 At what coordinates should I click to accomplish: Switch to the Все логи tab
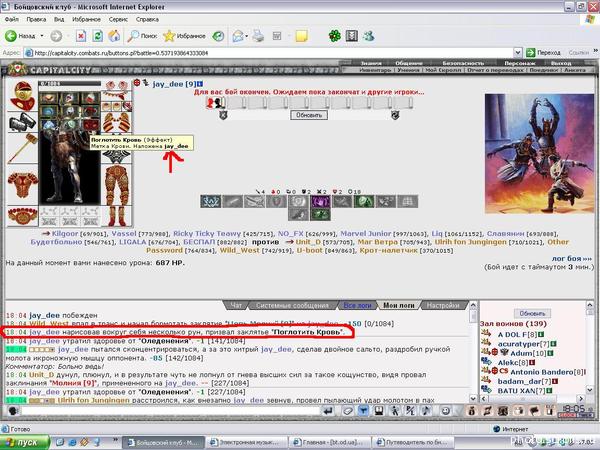click(357, 305)
